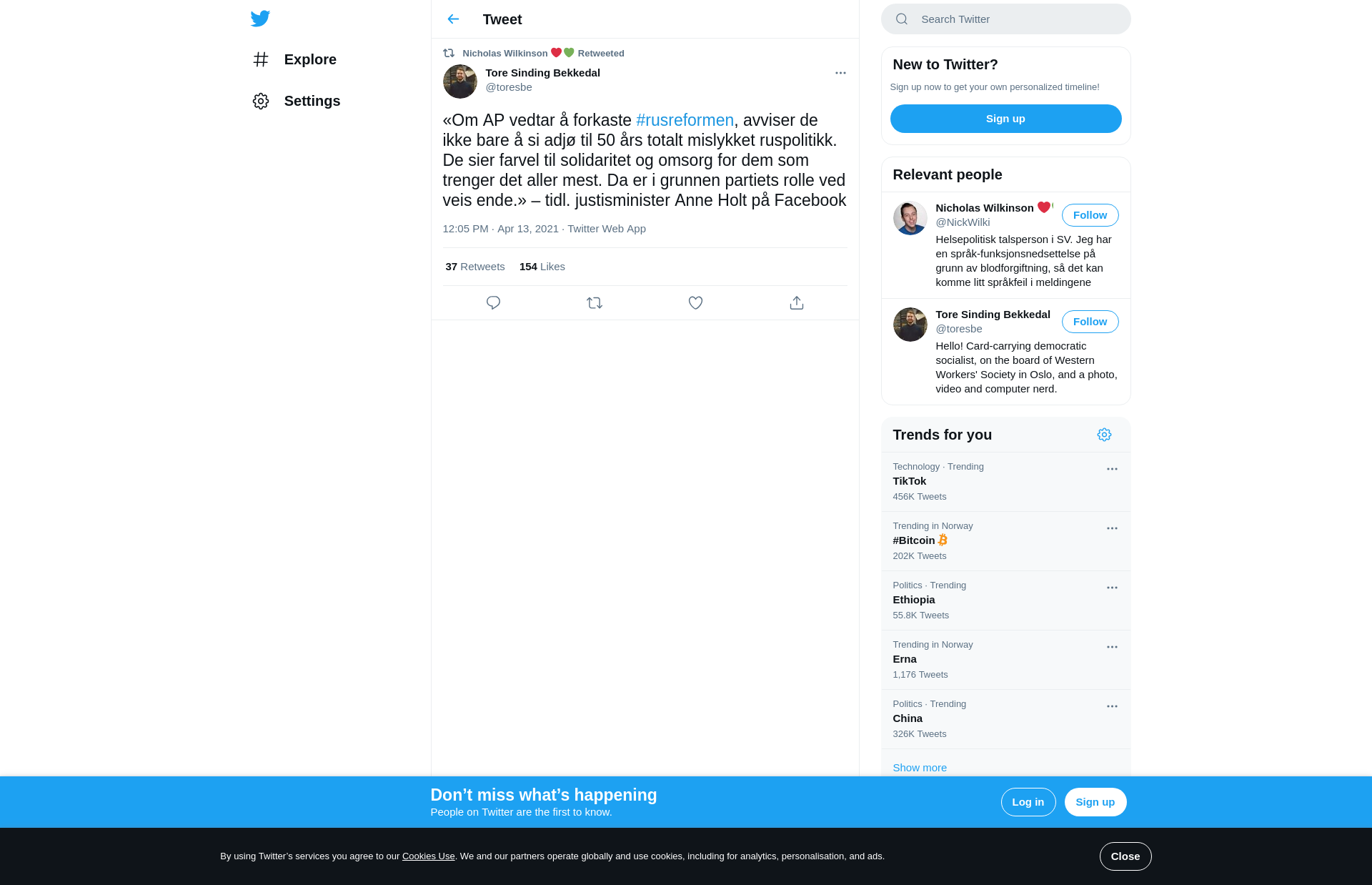Share the tweet using the share icon
The image size is (1372, 885).
[797, 303]
